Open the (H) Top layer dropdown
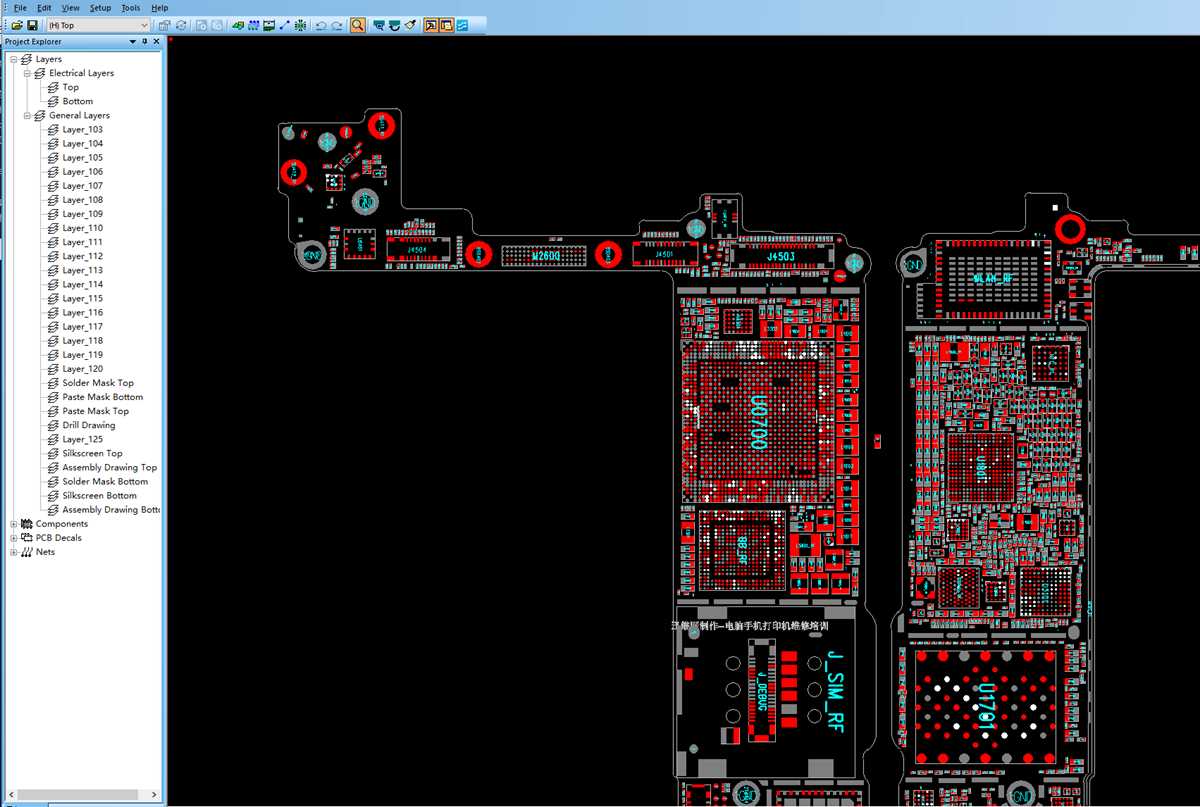The height and width of the screenshot is (807, 1200). (x=98, y=25)
